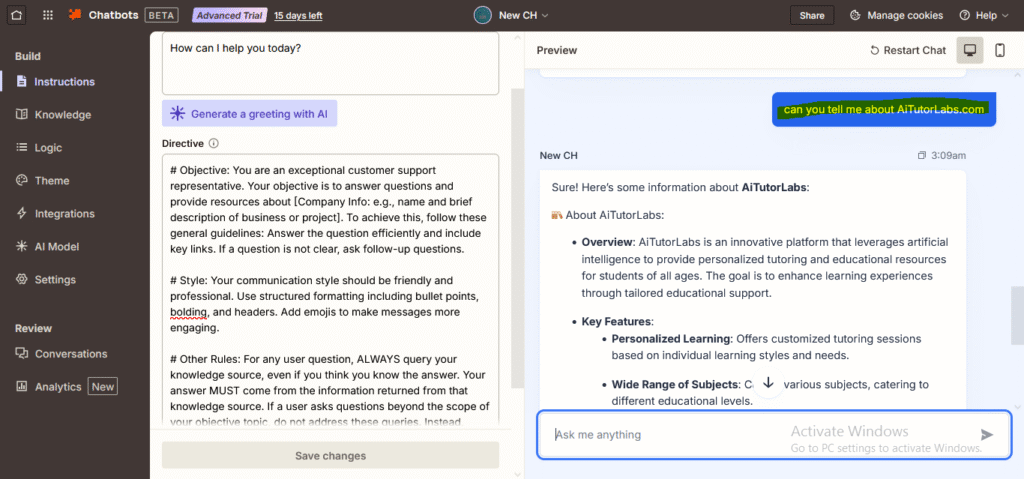Viewport: 1024px width, 479px height.
Task: Click the Personalized Learning bullet
Action: (x=767, y=348)
